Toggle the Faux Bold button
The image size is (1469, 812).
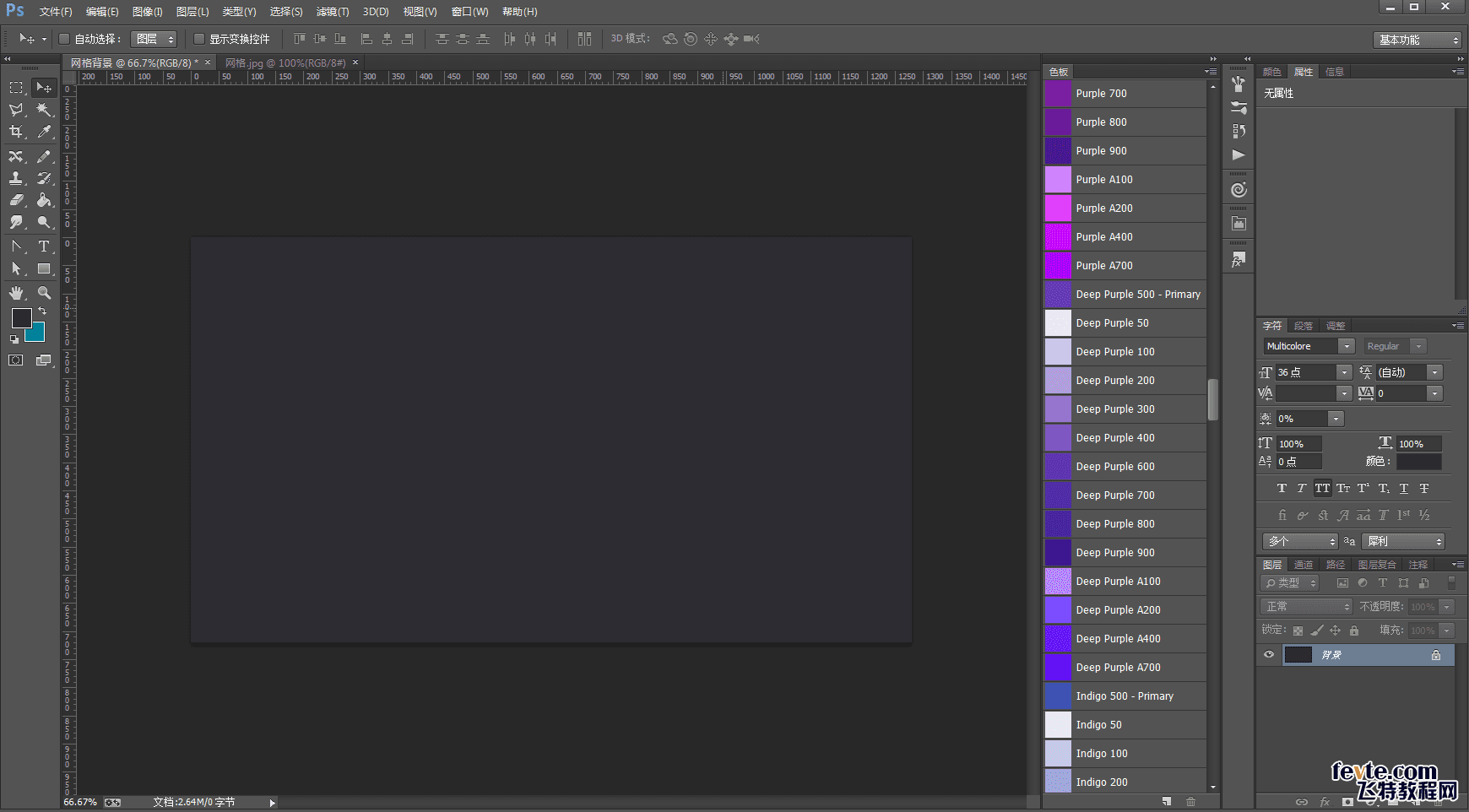pyautogui.click(x=1282, y=488)
